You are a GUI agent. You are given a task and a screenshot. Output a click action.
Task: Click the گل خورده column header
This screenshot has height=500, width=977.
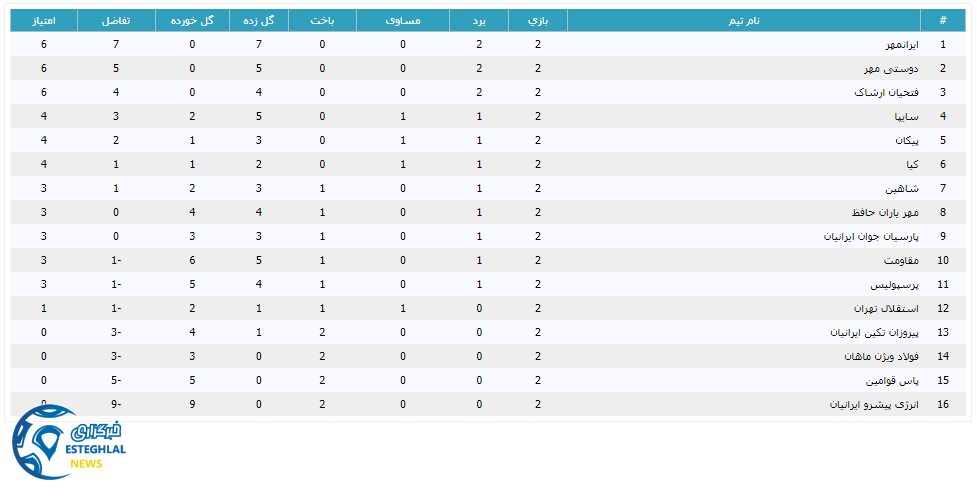point(192,20)
